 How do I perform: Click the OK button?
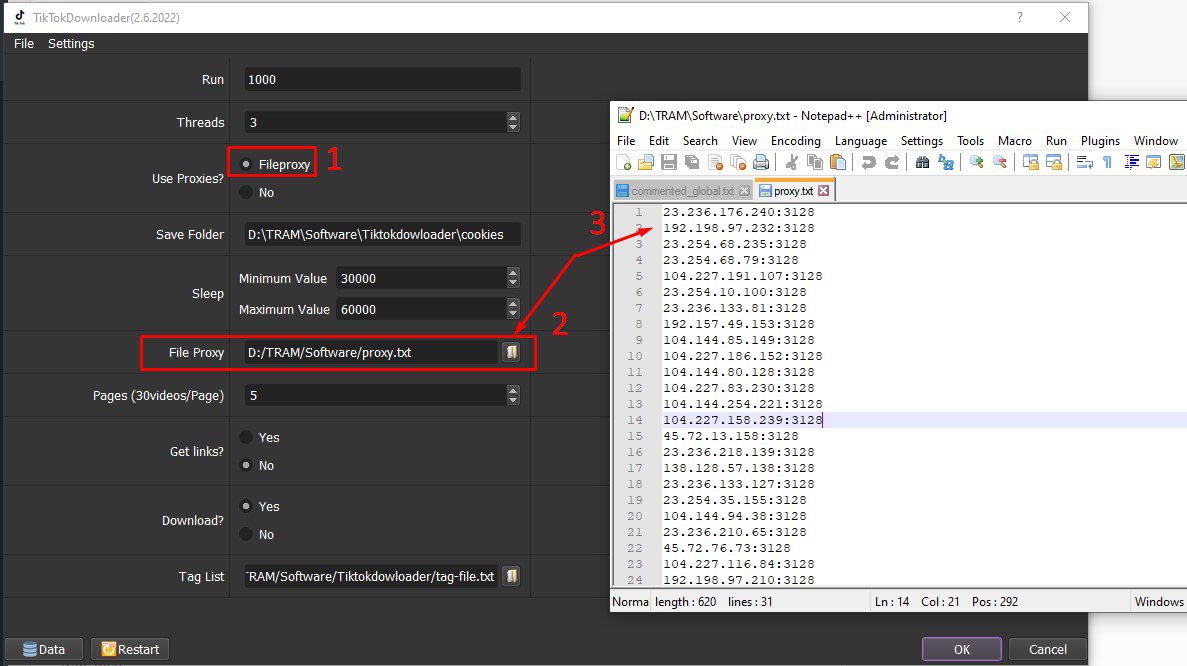coord(961,649)
